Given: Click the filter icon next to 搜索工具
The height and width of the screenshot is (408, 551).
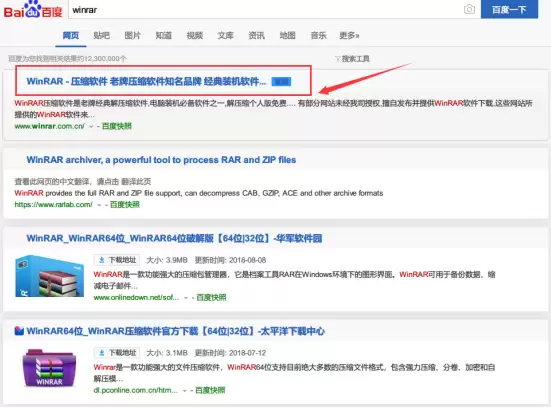Looking at the screenshot, I should tap(337, 59).
